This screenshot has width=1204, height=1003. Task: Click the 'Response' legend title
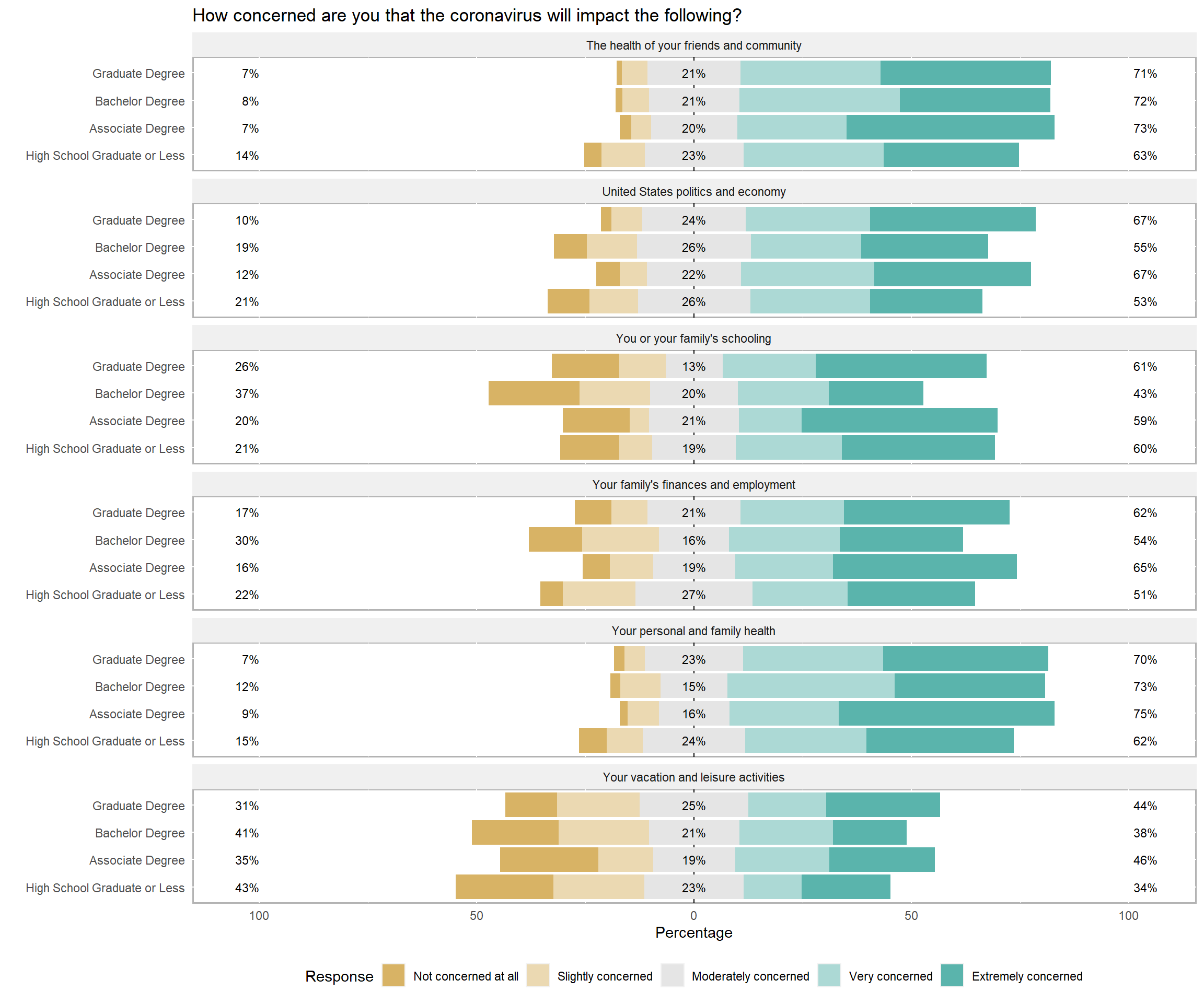(339, 976)
